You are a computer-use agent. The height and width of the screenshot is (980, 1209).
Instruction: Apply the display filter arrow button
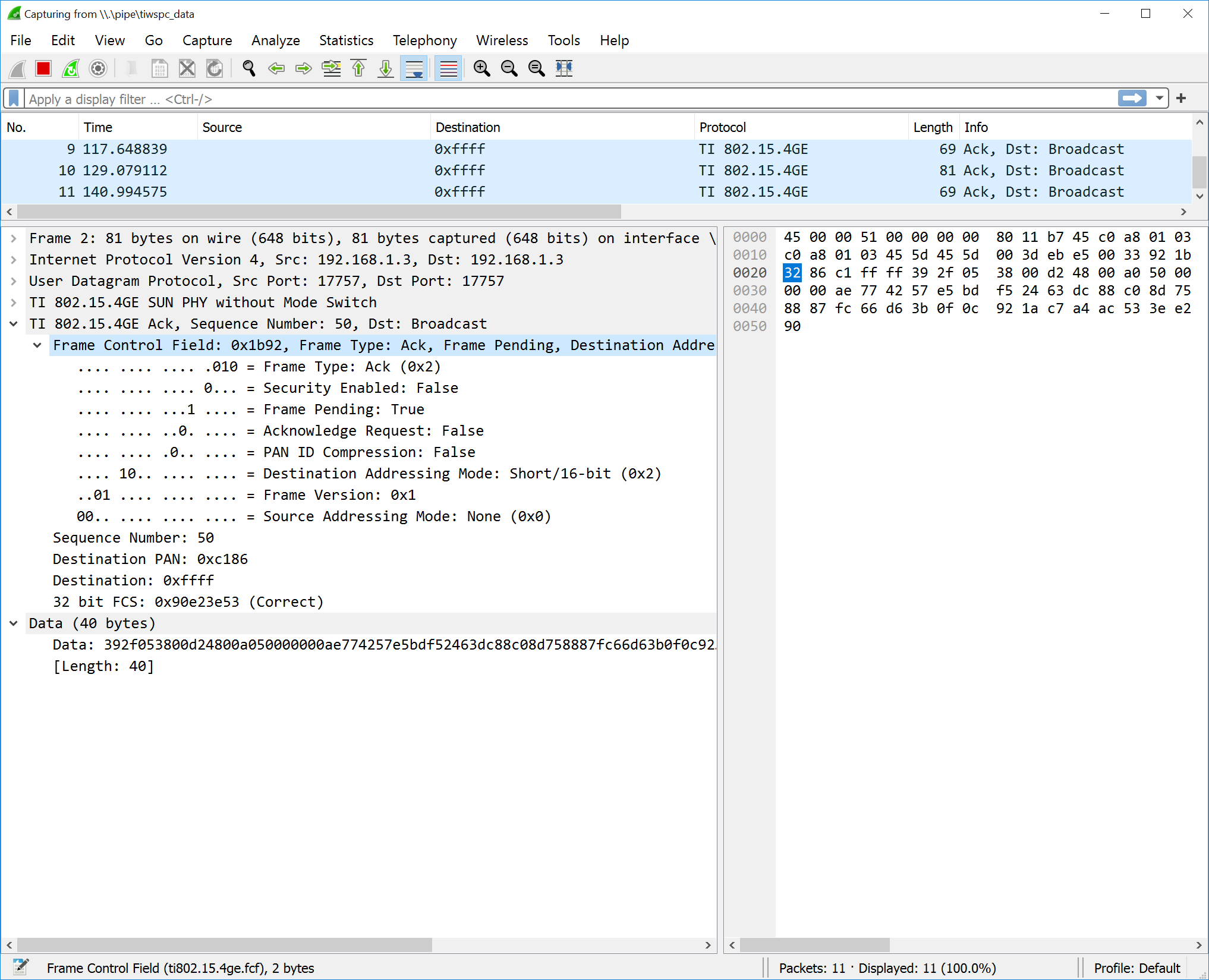(x=1132, y=99)
